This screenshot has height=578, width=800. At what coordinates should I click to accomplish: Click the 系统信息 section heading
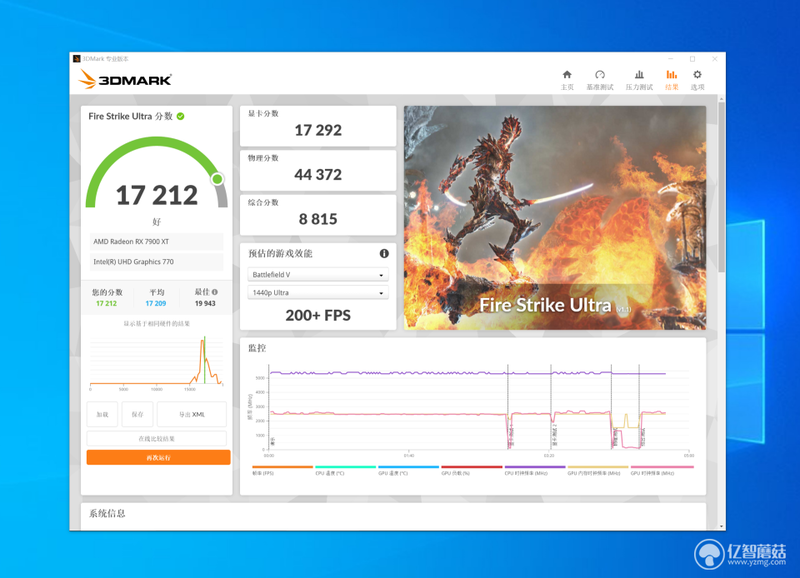(x=107, y=513)
